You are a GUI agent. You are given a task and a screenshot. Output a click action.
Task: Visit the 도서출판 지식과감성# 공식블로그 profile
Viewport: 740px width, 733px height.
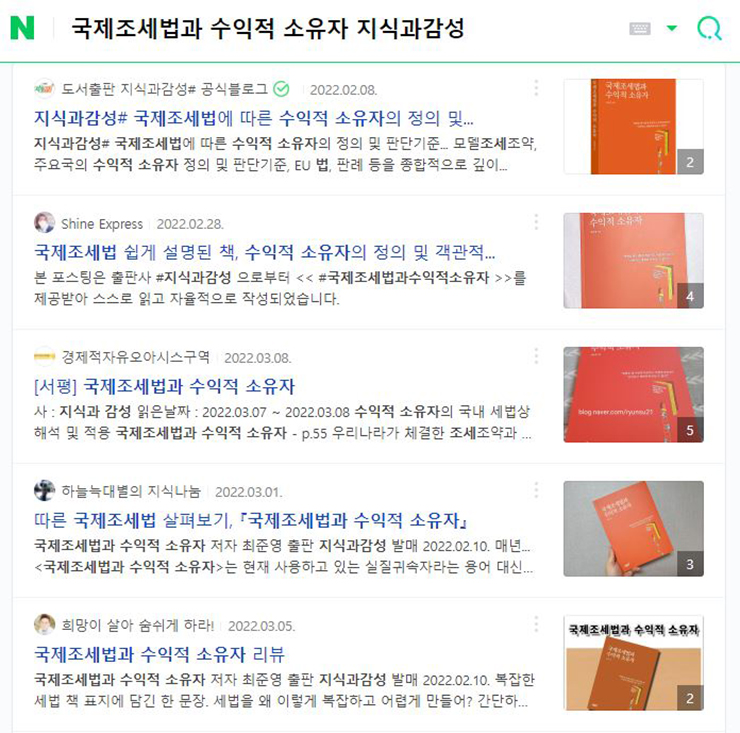[x=164, y=89]
